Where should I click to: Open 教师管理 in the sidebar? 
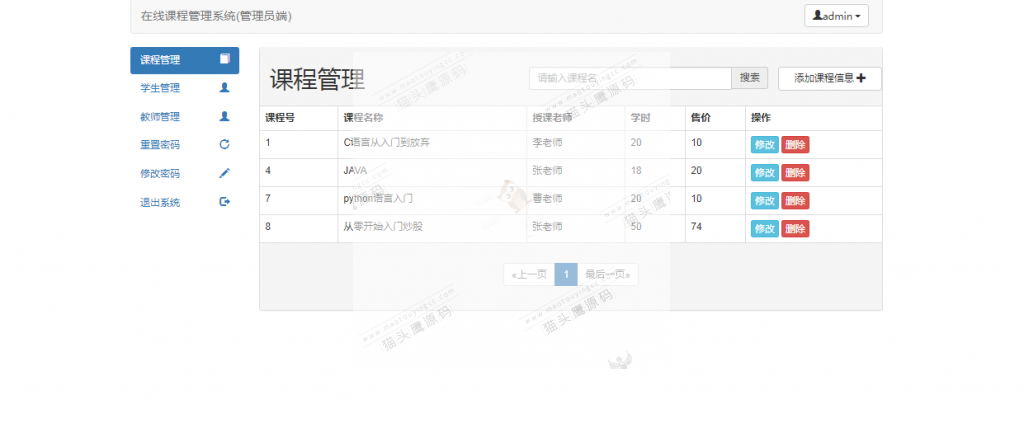185,117
